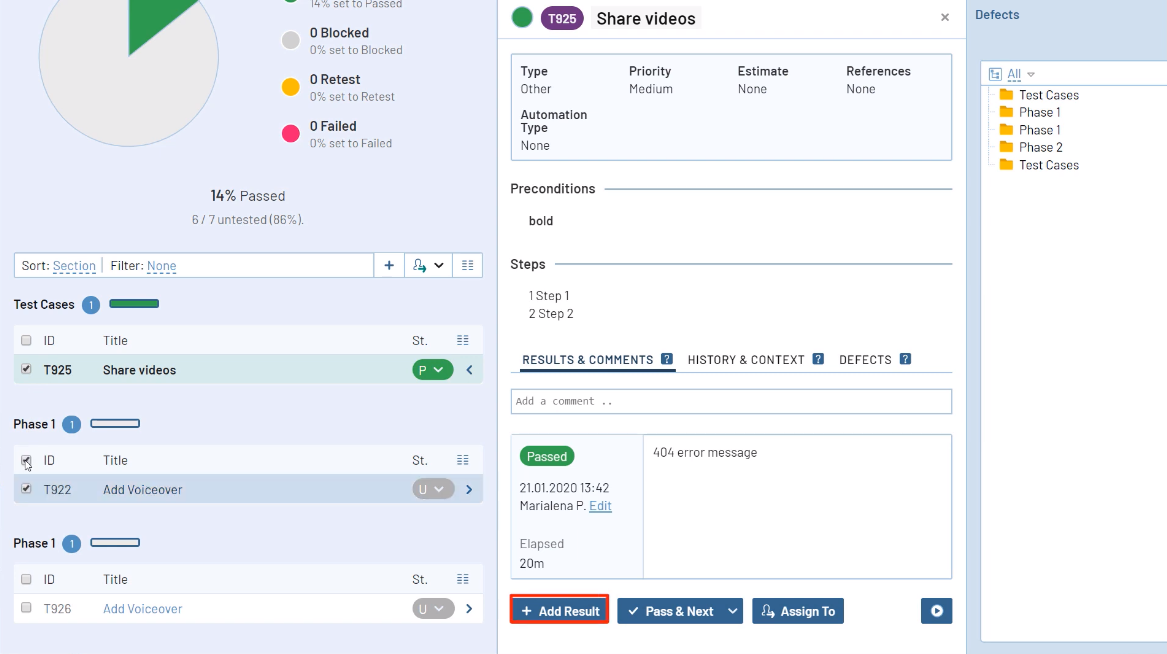Screen dimensions: 1167x654
Task: Toggle the checkbox for test T922
Action: (x=26, y=489)
